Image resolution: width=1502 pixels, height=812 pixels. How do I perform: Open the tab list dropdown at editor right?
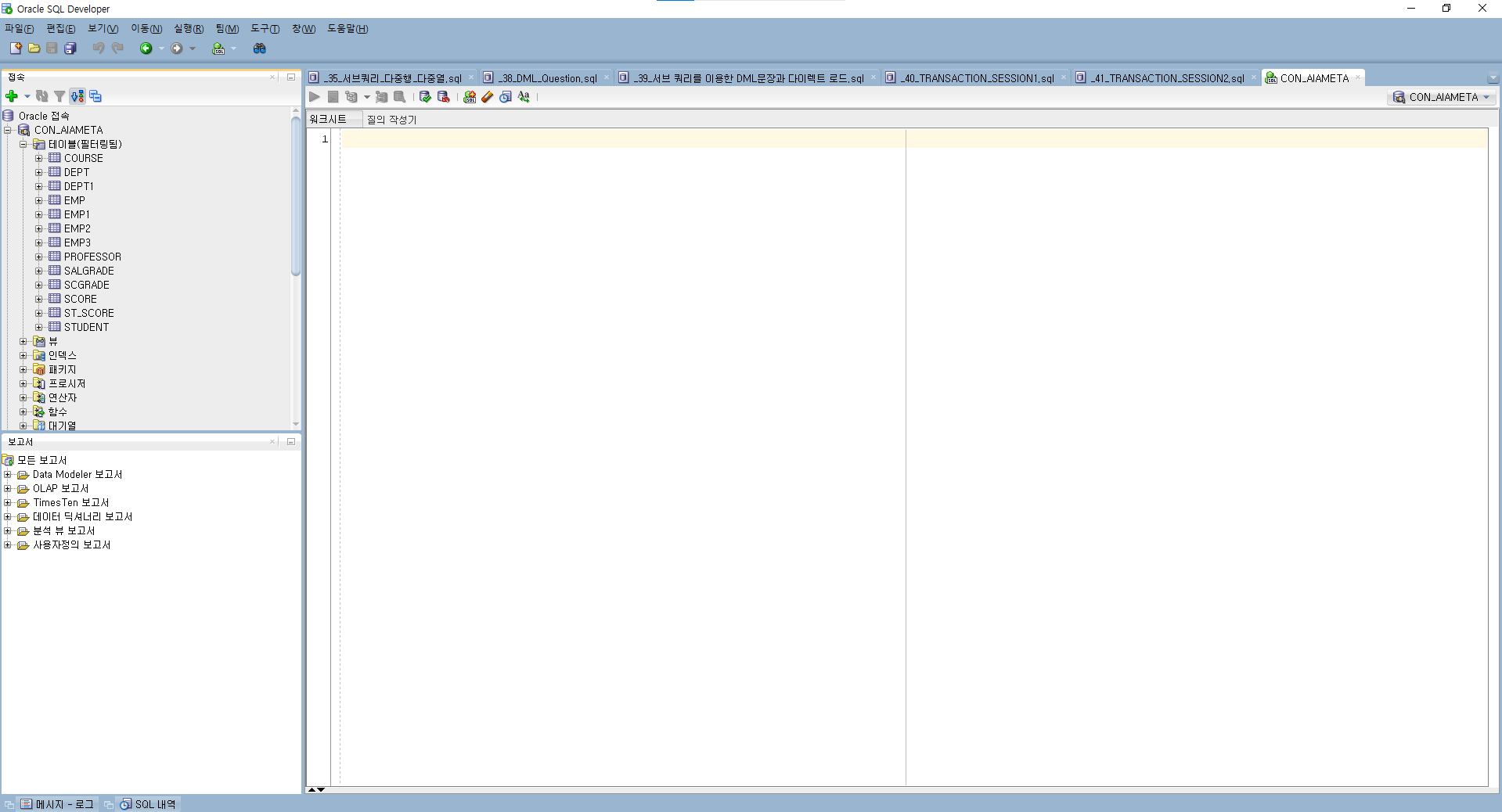click(1493, 78)
